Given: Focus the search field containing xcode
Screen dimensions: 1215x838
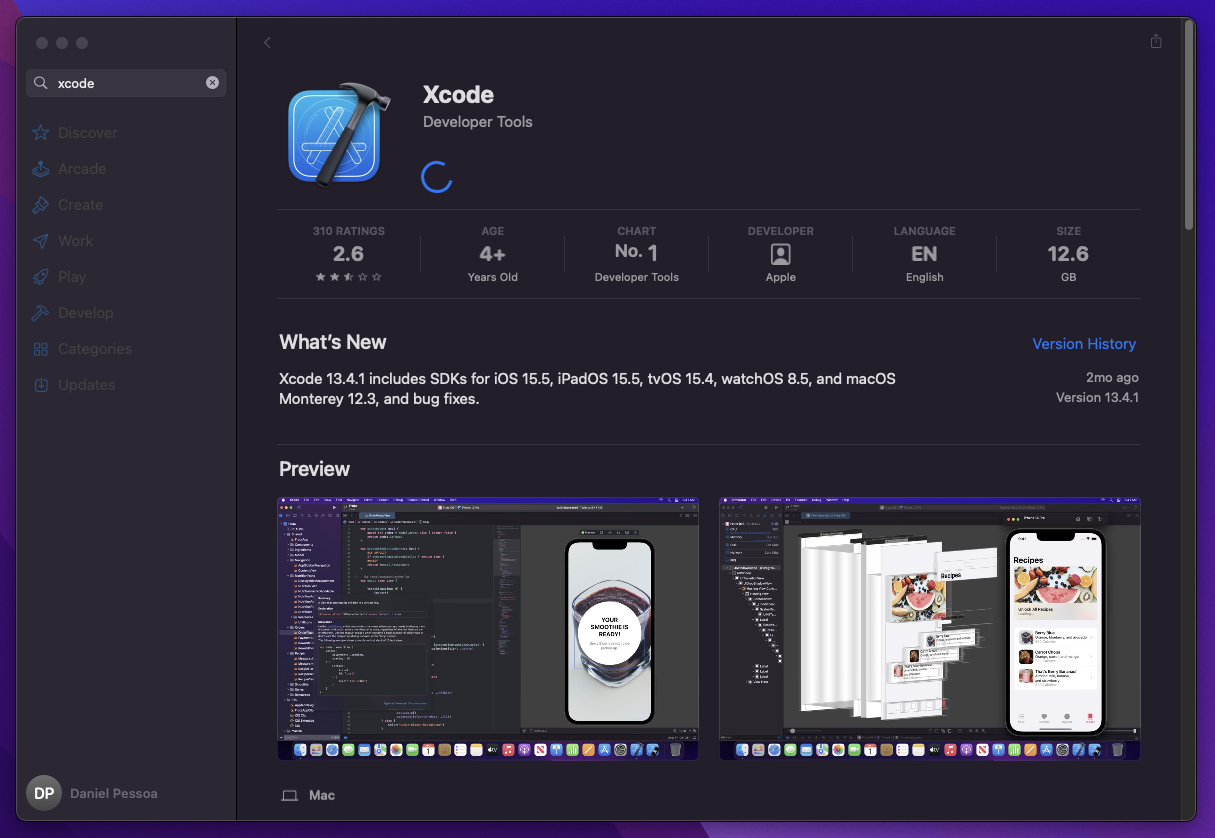Looking at the screenshot, I should pyautogui.click(x=126, y=83).
